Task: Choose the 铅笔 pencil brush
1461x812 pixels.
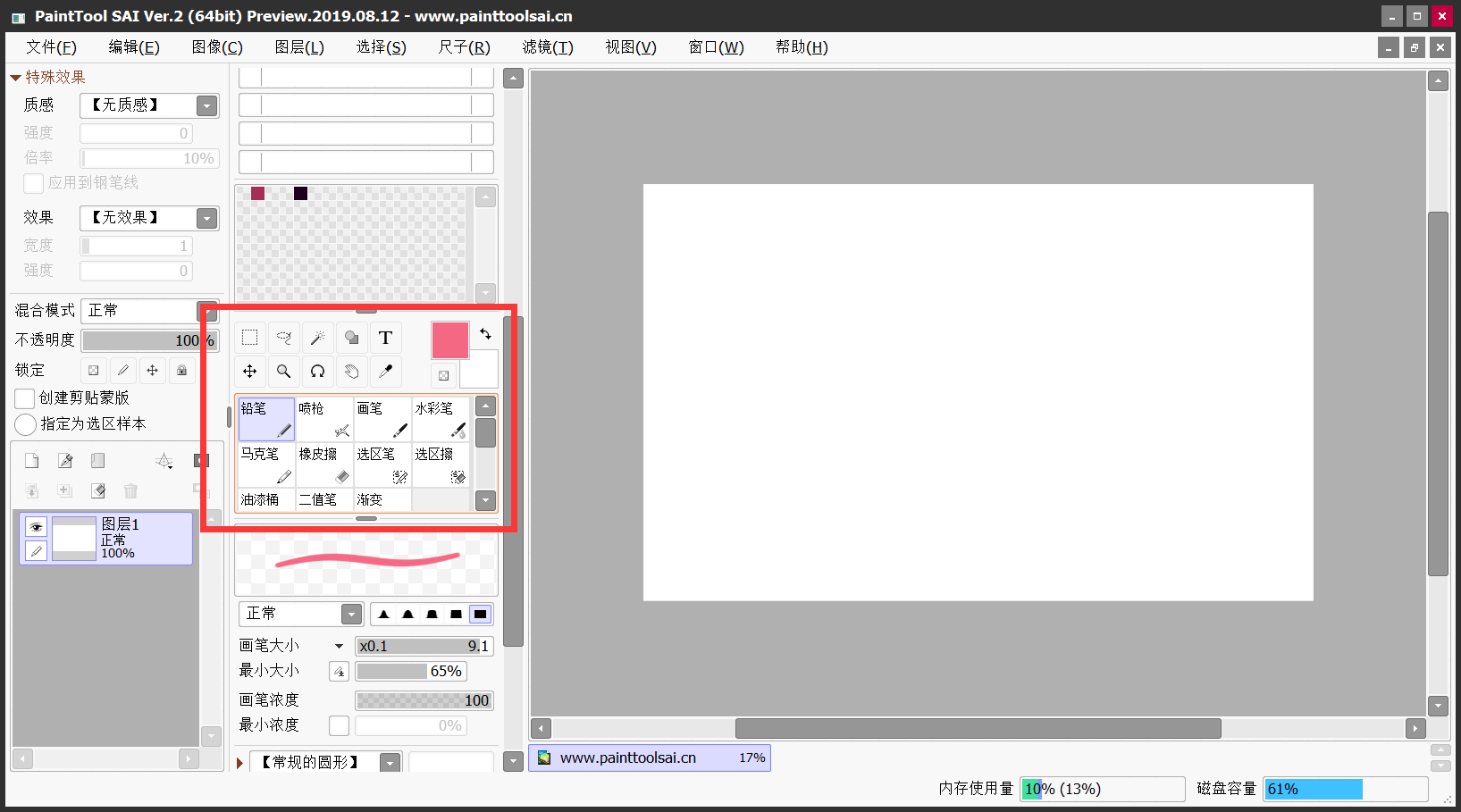Action: click(x=266, y=420)
